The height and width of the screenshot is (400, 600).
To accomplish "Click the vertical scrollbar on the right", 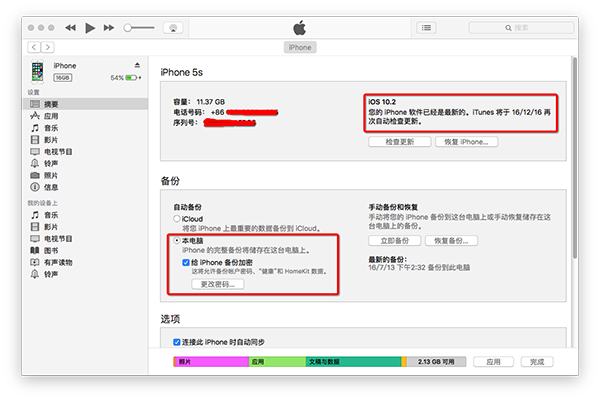I will (574, 158).
